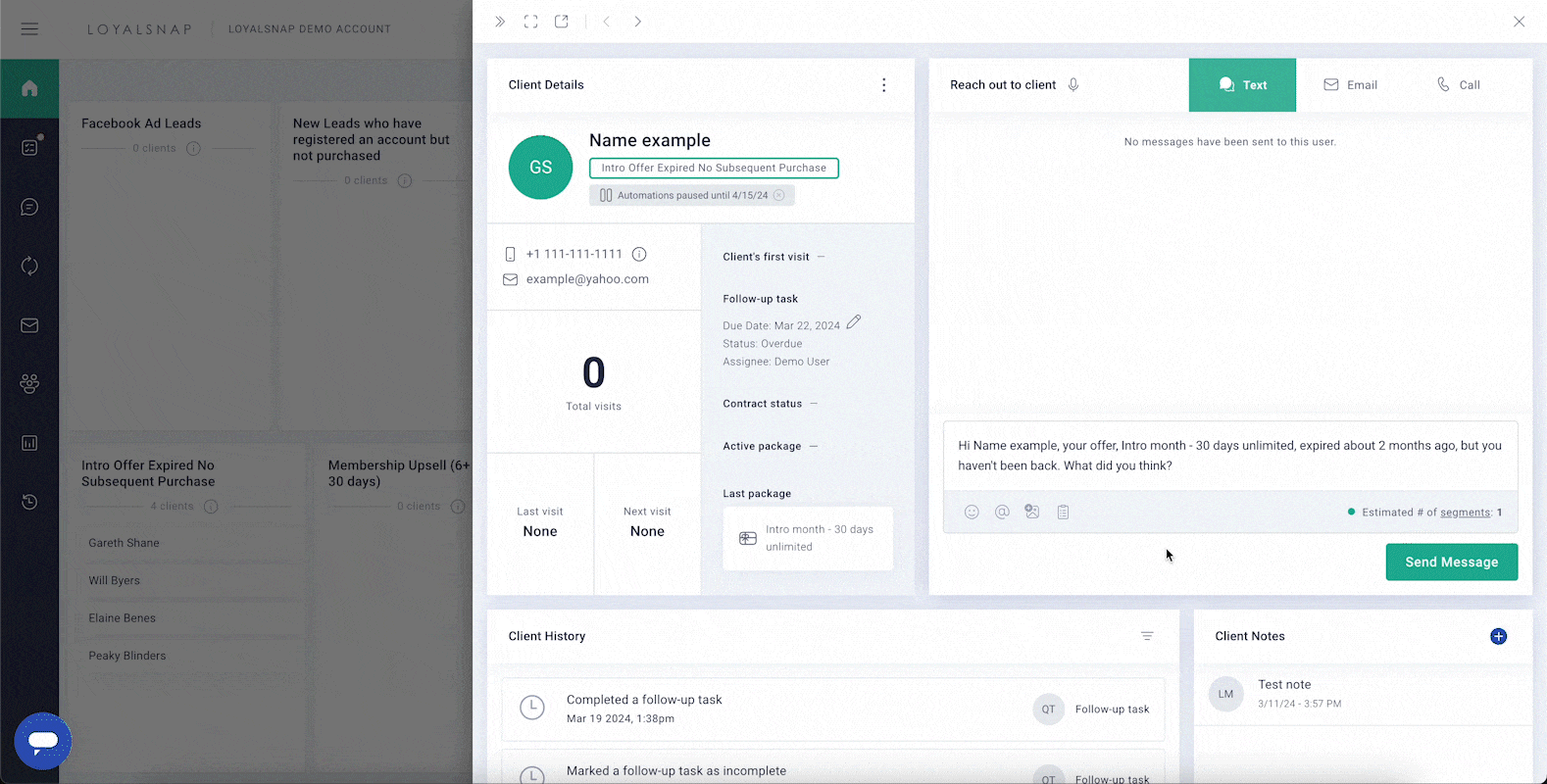Open the email envelope sidebar icon
The width and height of the screenshot is (1547, 784).
[x=29, y=325]
